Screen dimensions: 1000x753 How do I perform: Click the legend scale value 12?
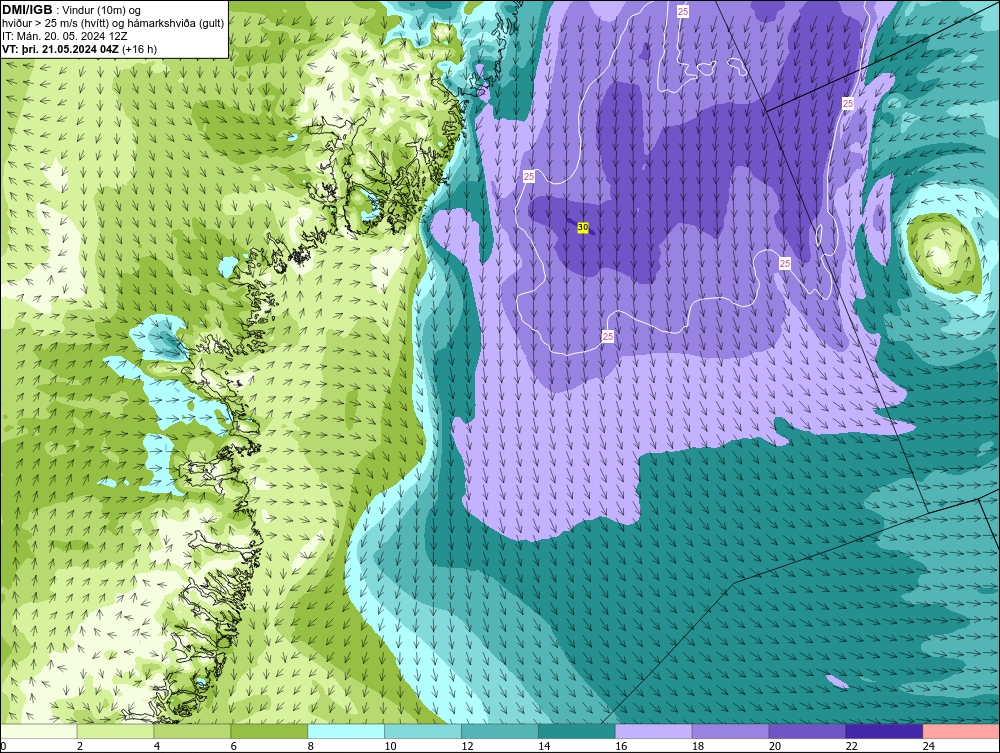point(467,746)
